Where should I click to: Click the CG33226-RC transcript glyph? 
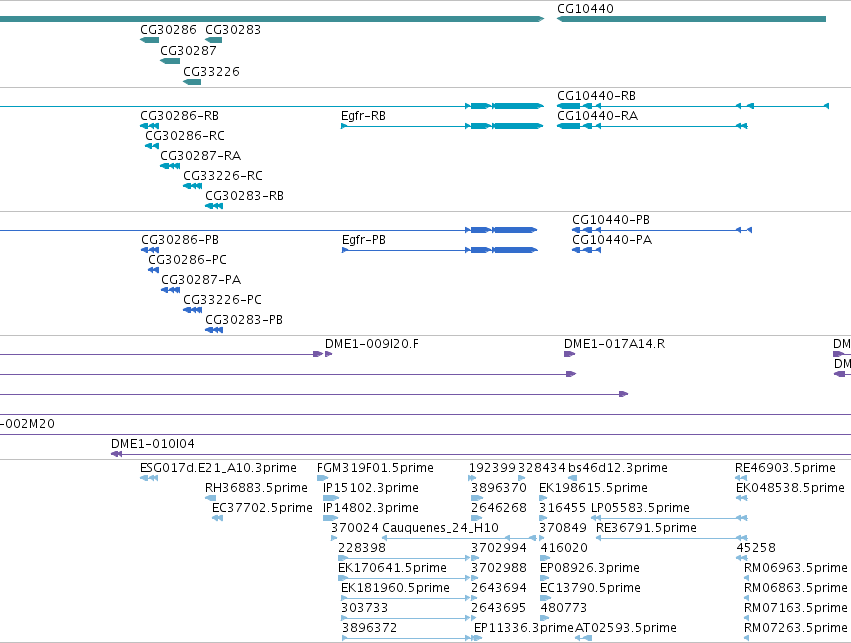(193, 186)
